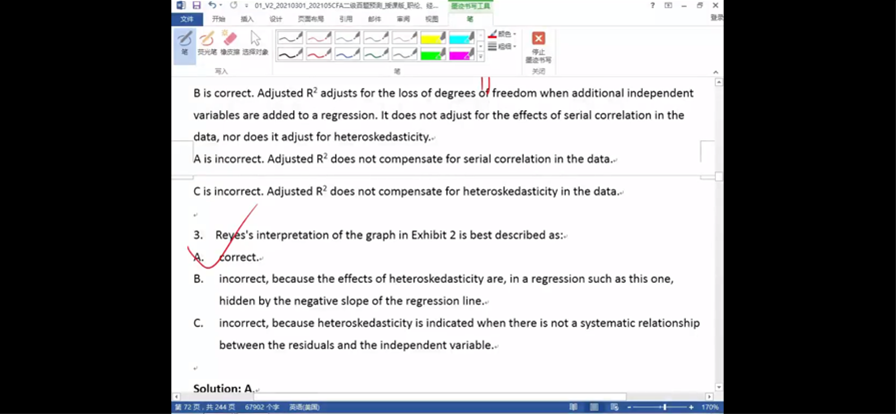Choose the magenta highlighter pen style
Image resolution: width=896 pixels, height=414 pixels.
click(x=461, y=55)
